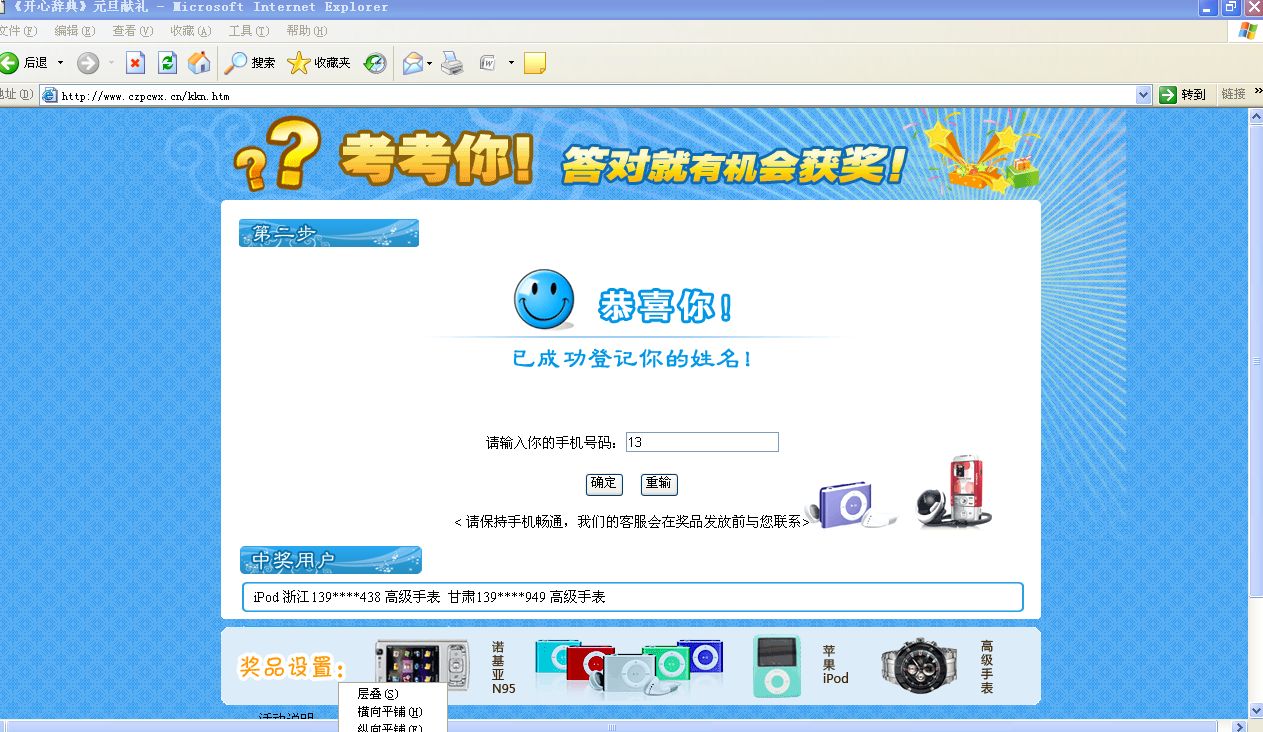Screen dimensions: 1263x732
Task: Open the homepage via the Home icon
Action: click(x=200, y=63)
